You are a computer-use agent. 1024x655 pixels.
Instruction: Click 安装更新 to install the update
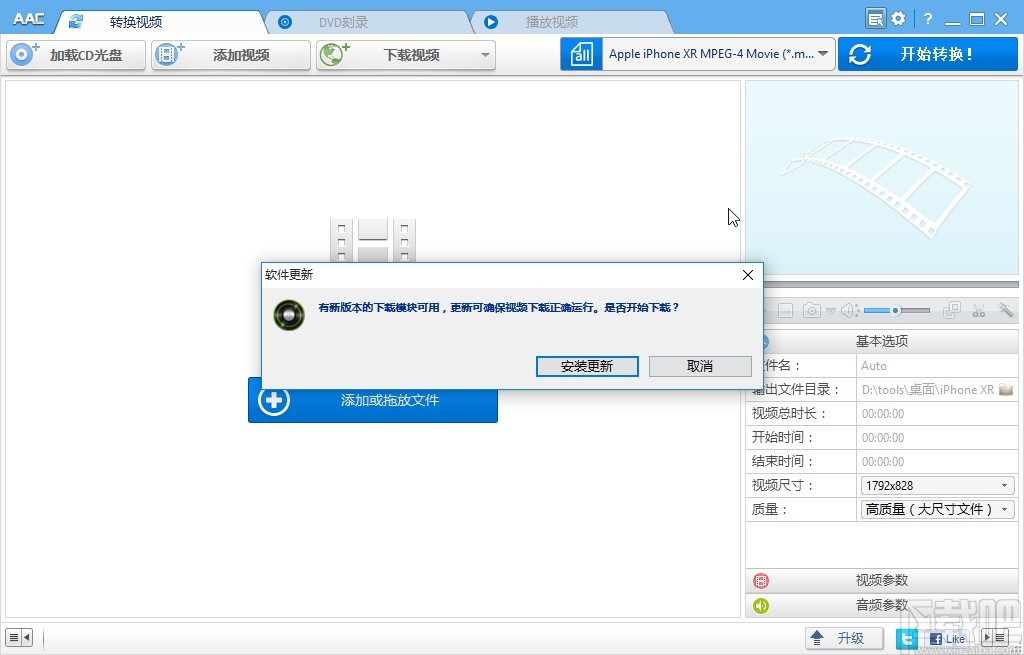(587, 366)
